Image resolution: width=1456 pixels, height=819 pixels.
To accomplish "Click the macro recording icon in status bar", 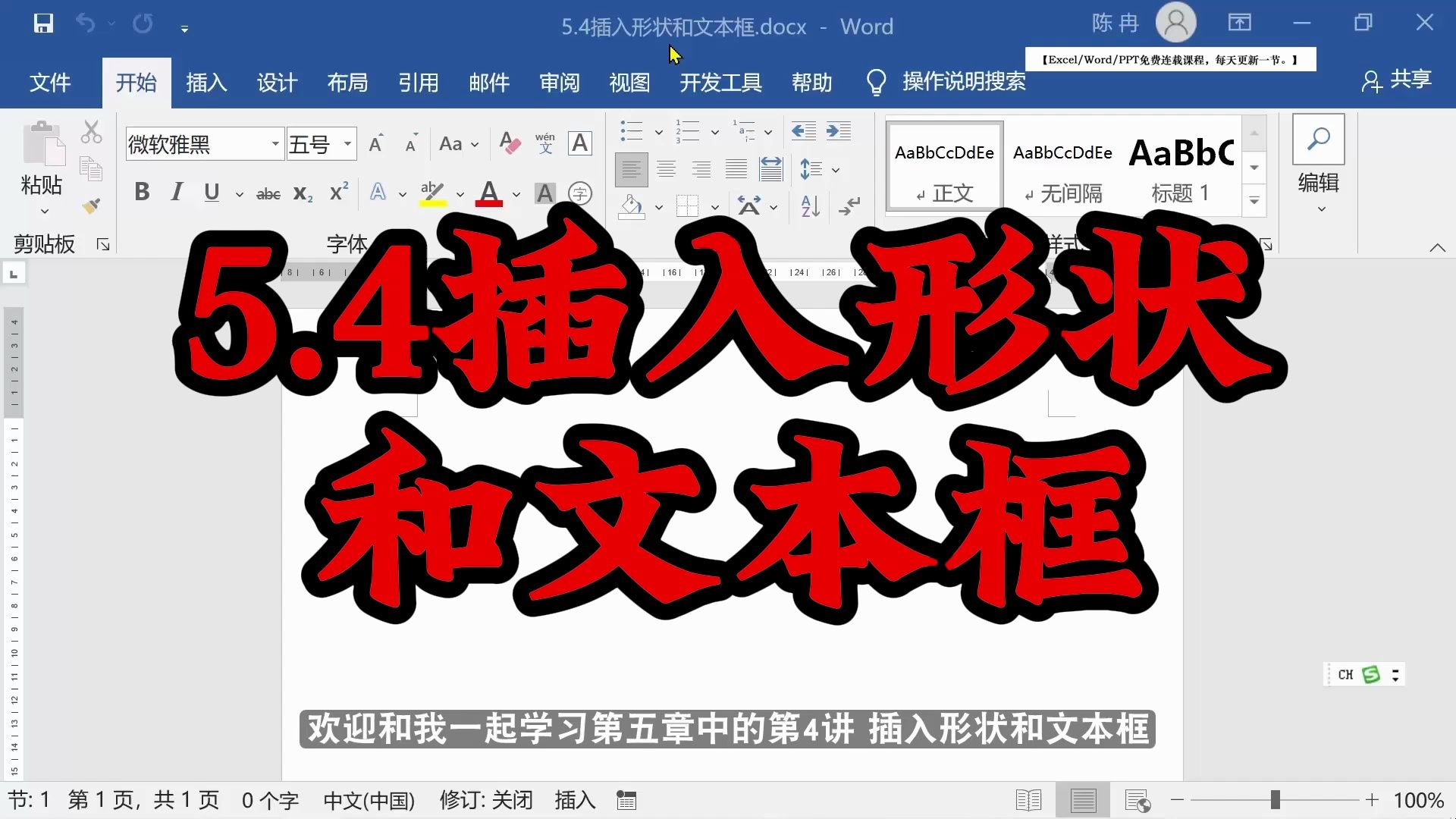I will (x=626, y=799).
